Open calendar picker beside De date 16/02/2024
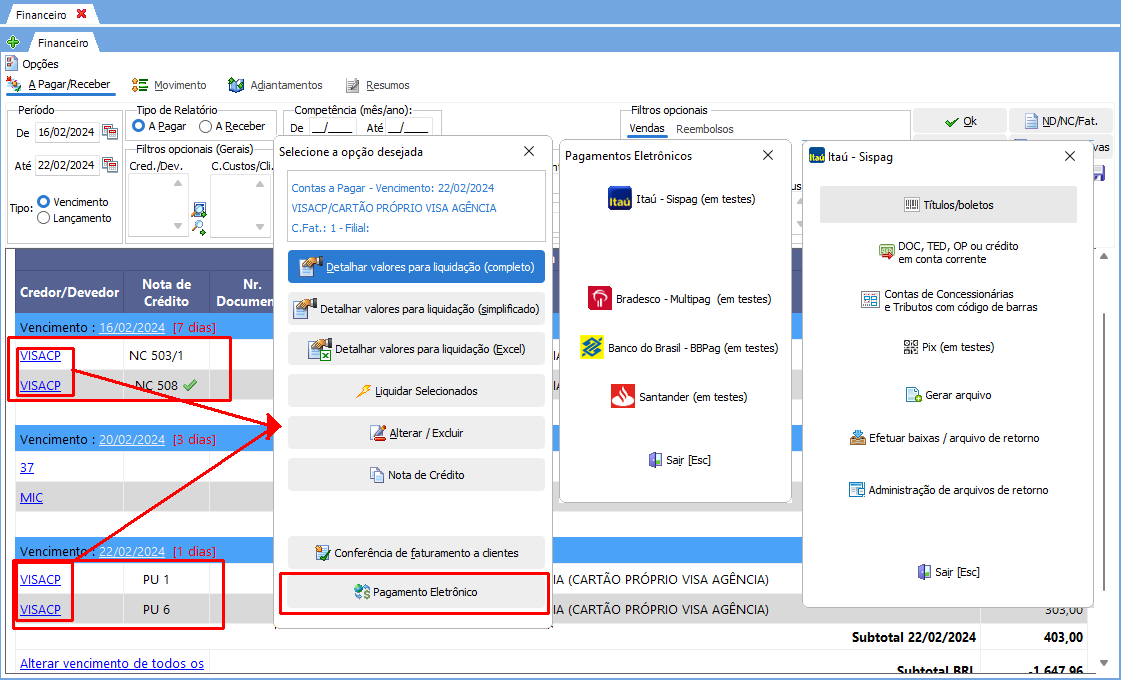The height and width of the screenshot is (681, 1121). [x=109, y=132]
